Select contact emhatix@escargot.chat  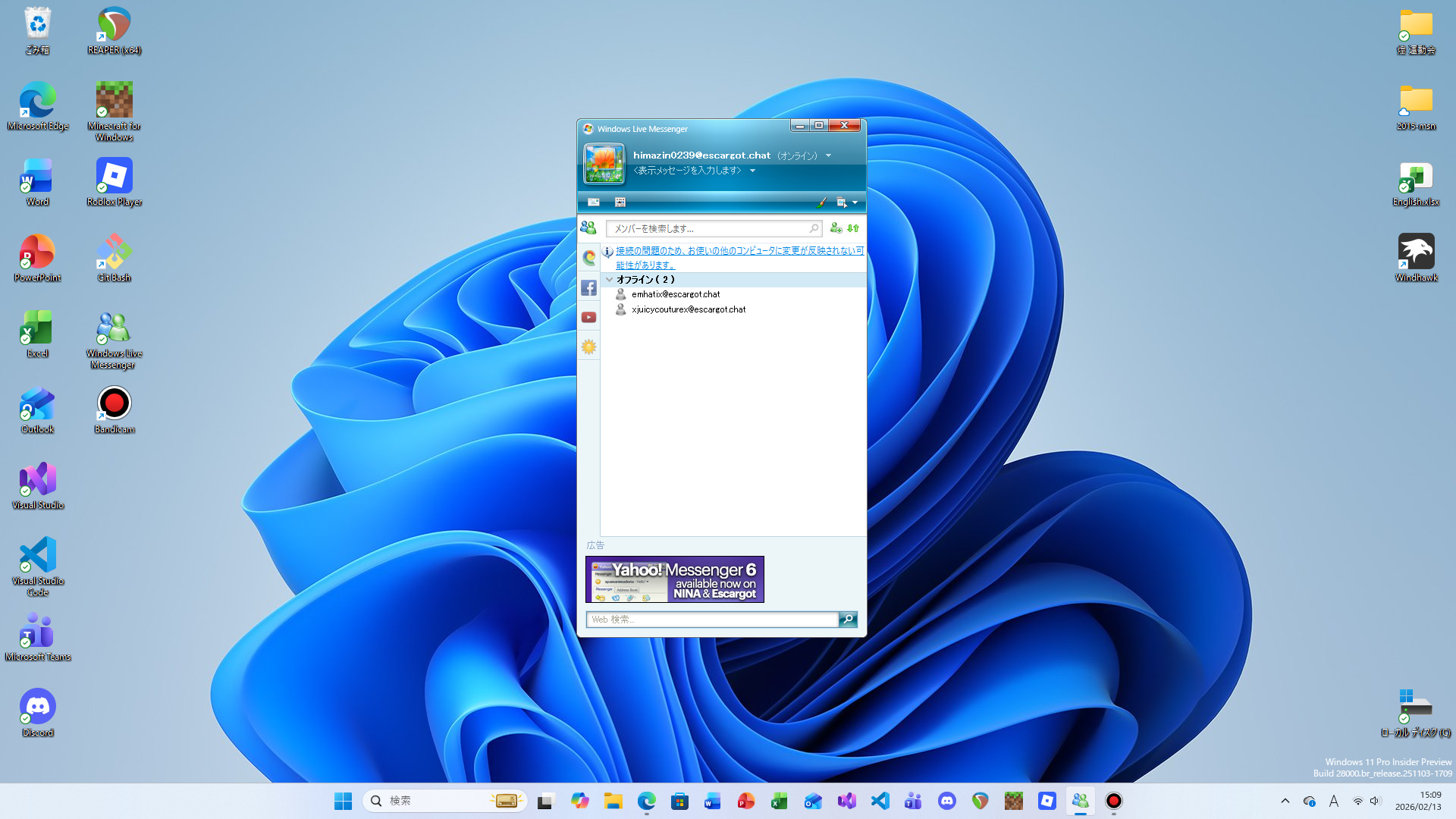pos(675,294)
